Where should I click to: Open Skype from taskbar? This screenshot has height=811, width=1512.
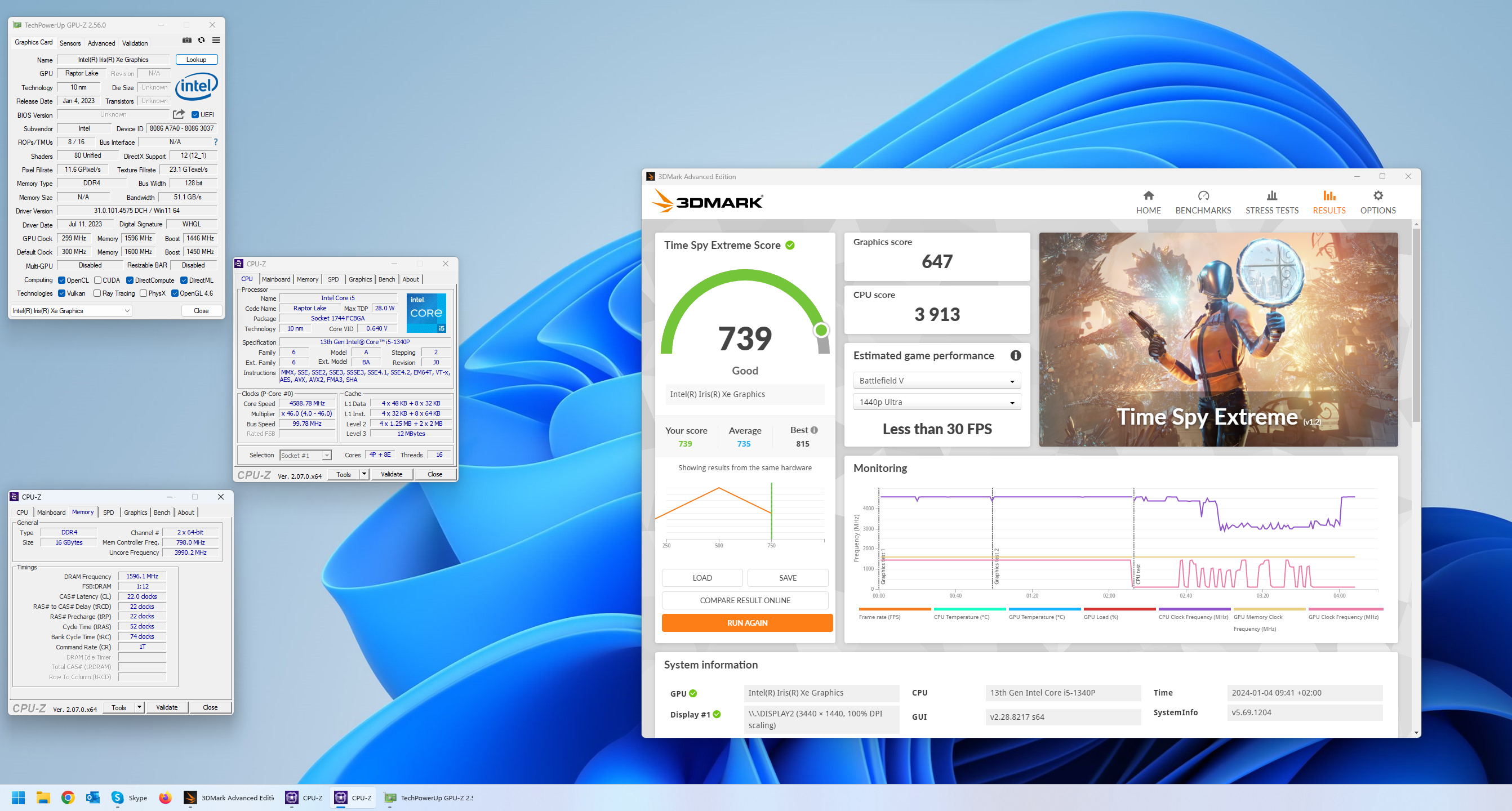coord(129,797)
